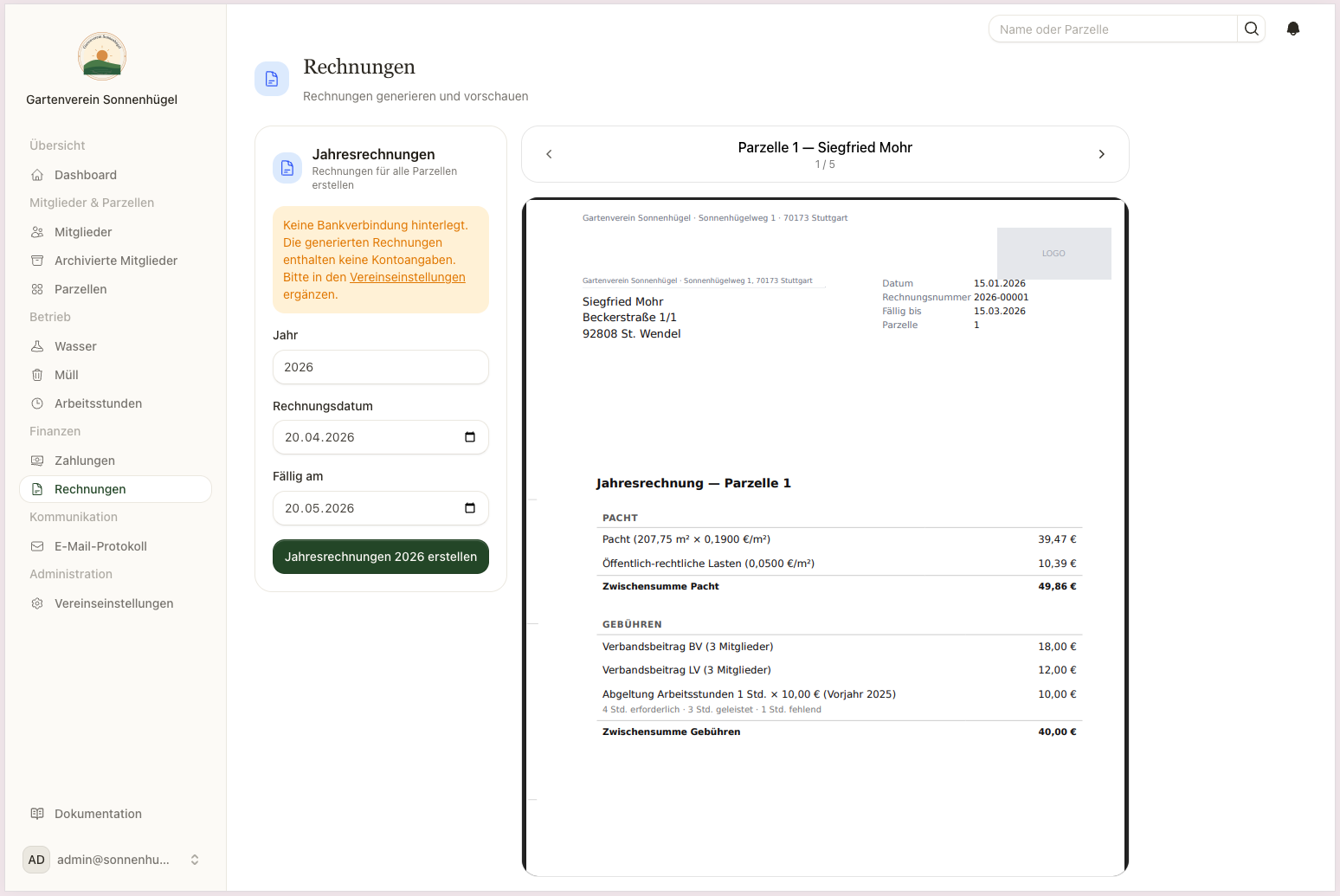The image size is (1340, 896).
Task: Open Archivierte Mitglieder page
Action: (115, 261)
